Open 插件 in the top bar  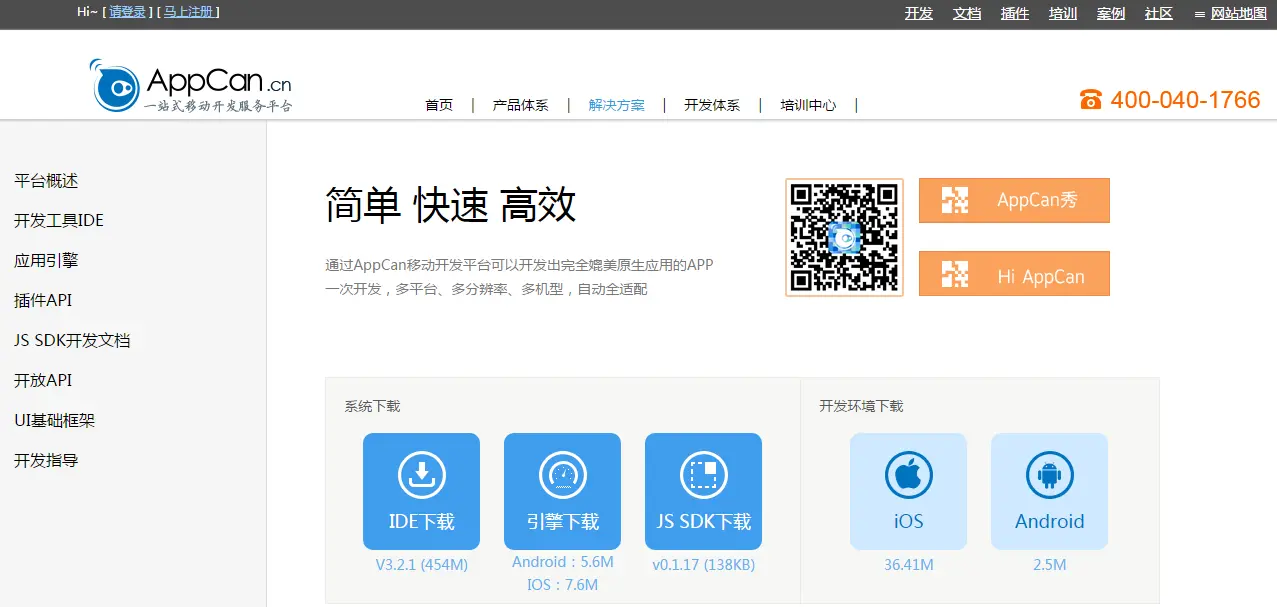[1015, 13]
